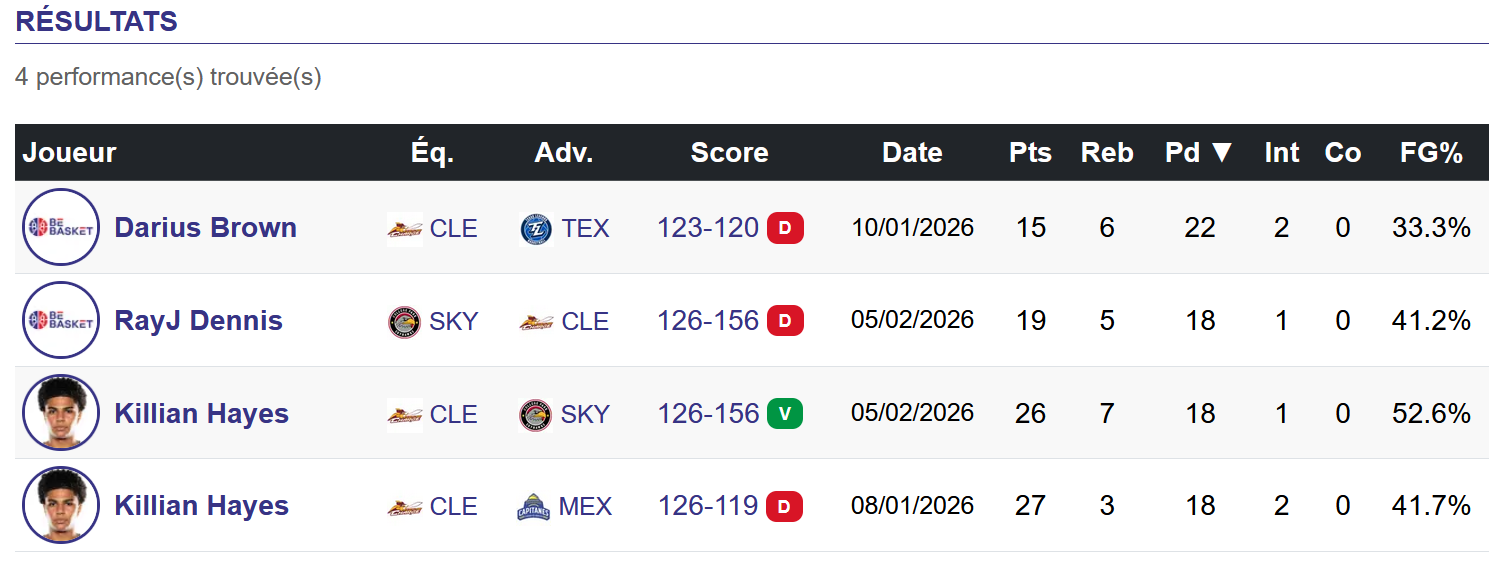Image resolution: width=1503 pixels, height=563 pixels.
Task: Click the TEX team logo icon
Action: [536, 229]
